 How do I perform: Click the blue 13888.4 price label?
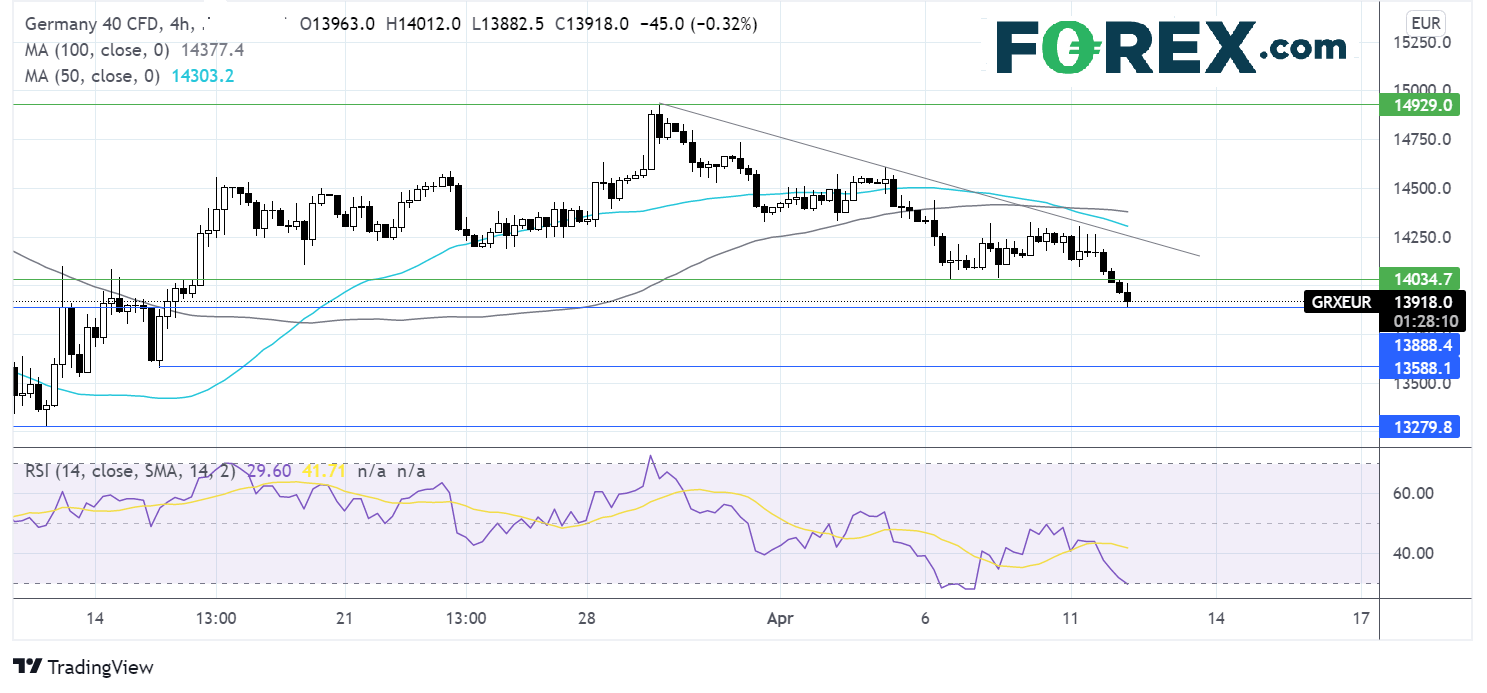pyautogui.click(x=1419, y=345)
